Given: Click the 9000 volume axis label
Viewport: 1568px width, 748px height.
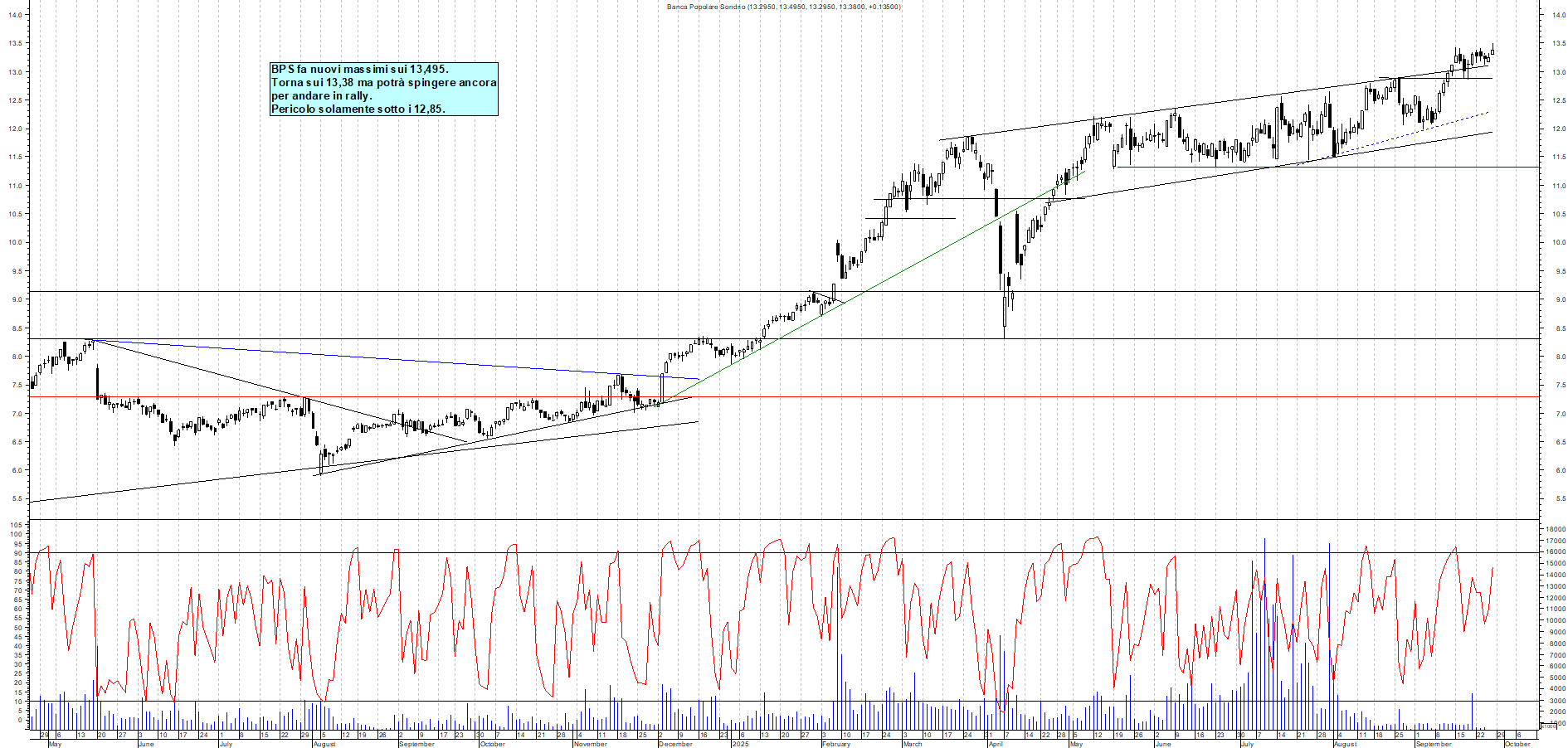Looking at the screenshot, I should [1557, 632].
